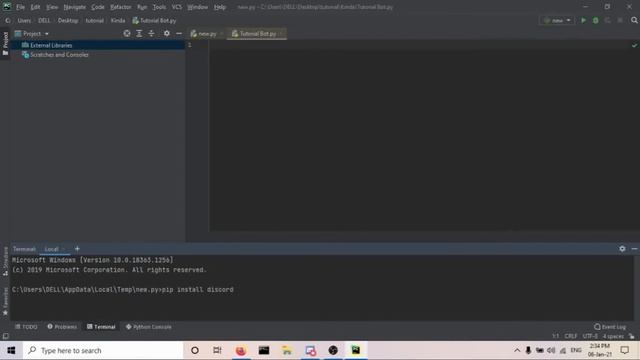640x360 pixels.
Task: Open Windows Start menu
Action: coord(11,350)
